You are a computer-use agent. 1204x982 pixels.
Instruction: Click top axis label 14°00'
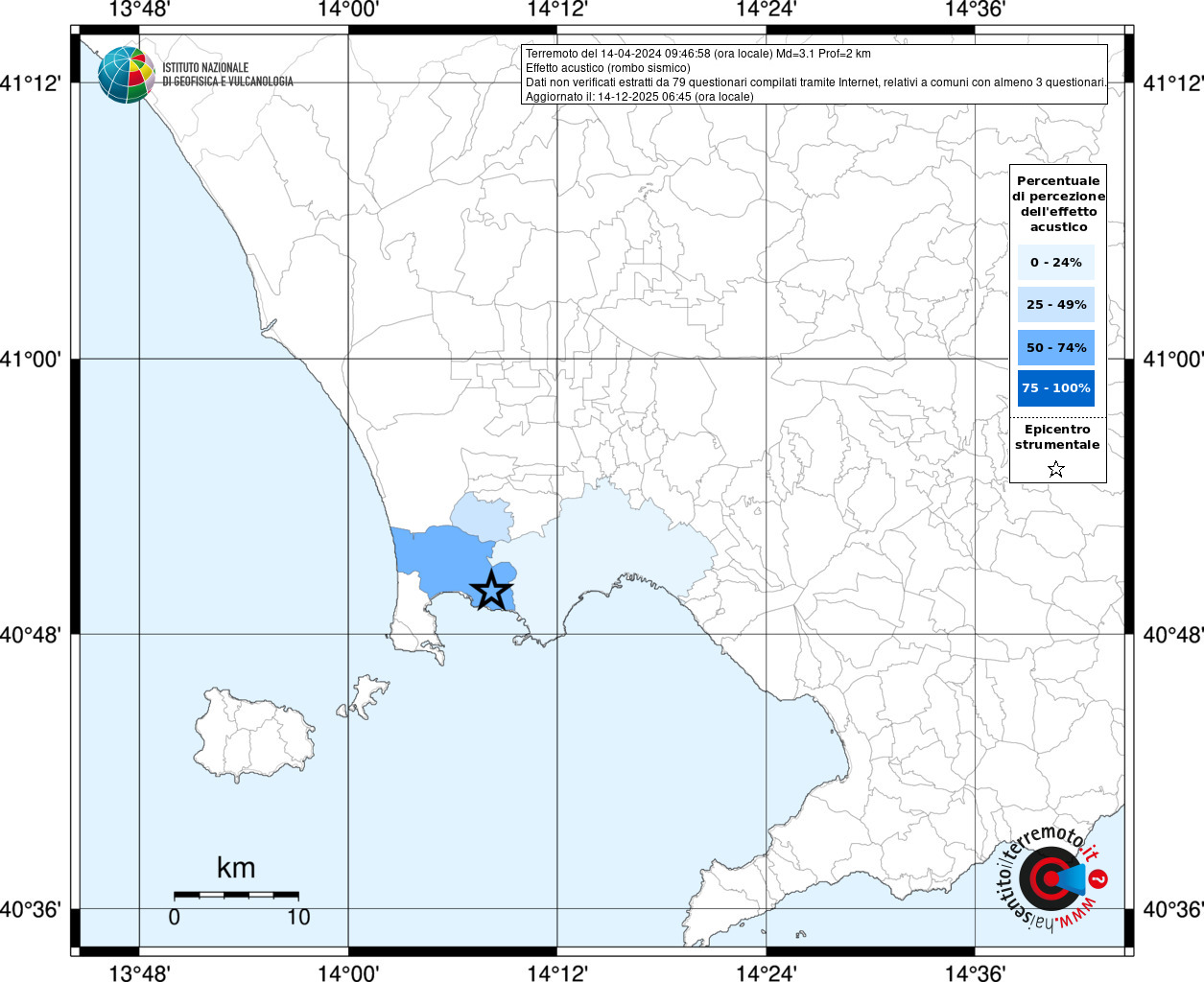tap(348, 10)
